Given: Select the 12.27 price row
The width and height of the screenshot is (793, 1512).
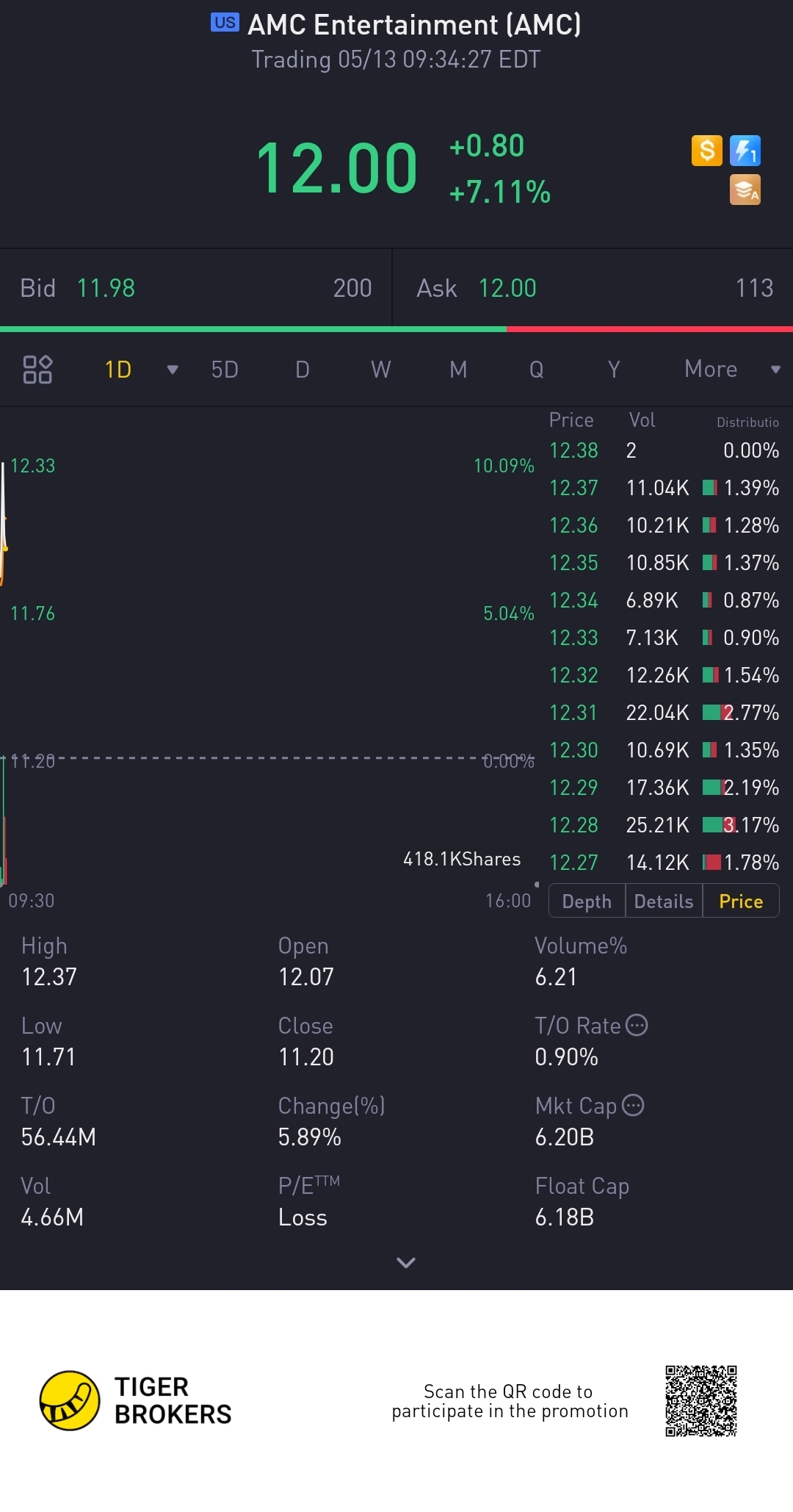Looking at the screenshot, I should pos(664,863).
